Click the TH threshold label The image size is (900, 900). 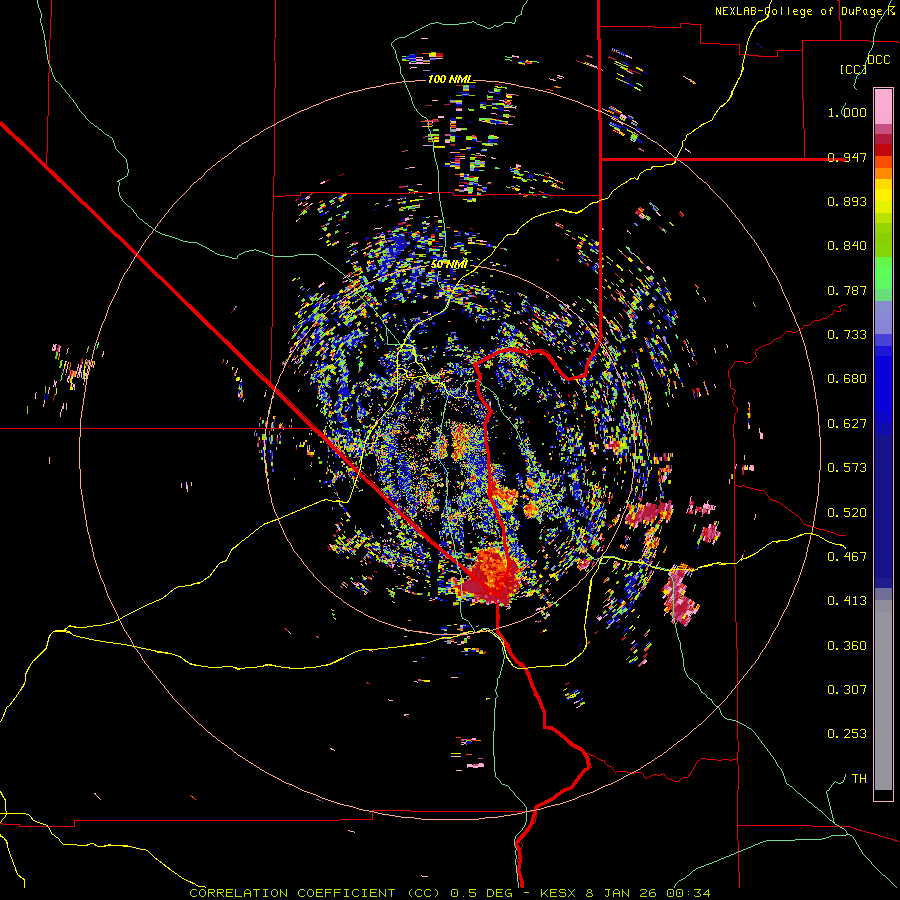coord(859,779)
